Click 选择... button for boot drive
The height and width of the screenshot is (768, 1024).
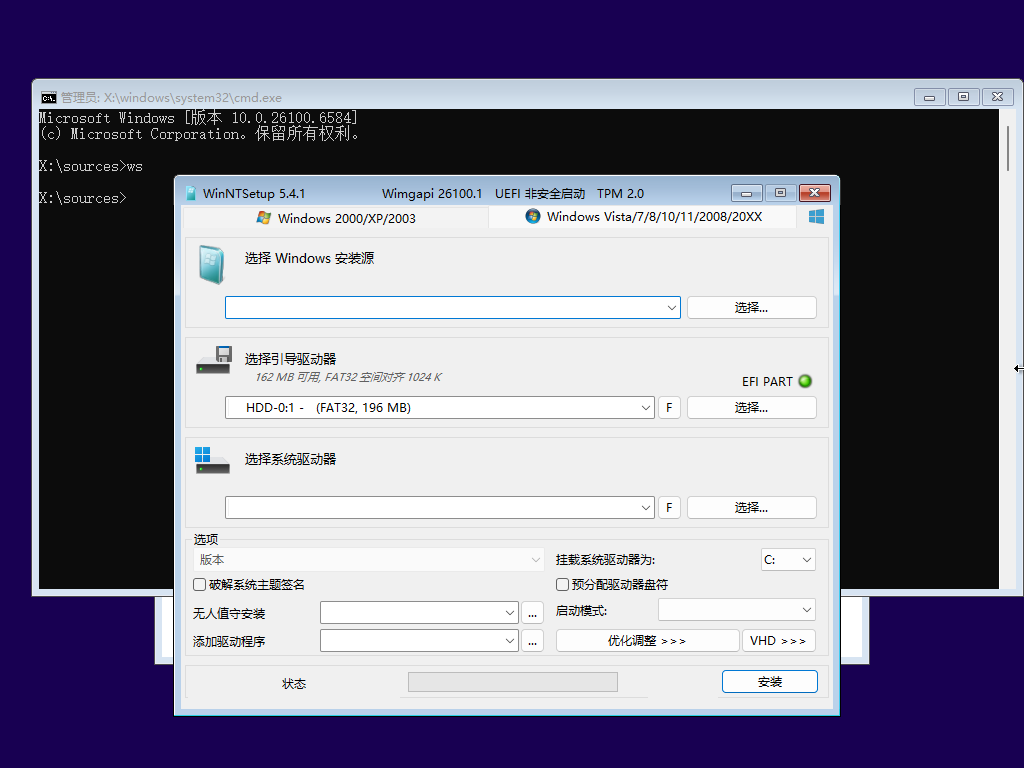(x=752, y=408)
